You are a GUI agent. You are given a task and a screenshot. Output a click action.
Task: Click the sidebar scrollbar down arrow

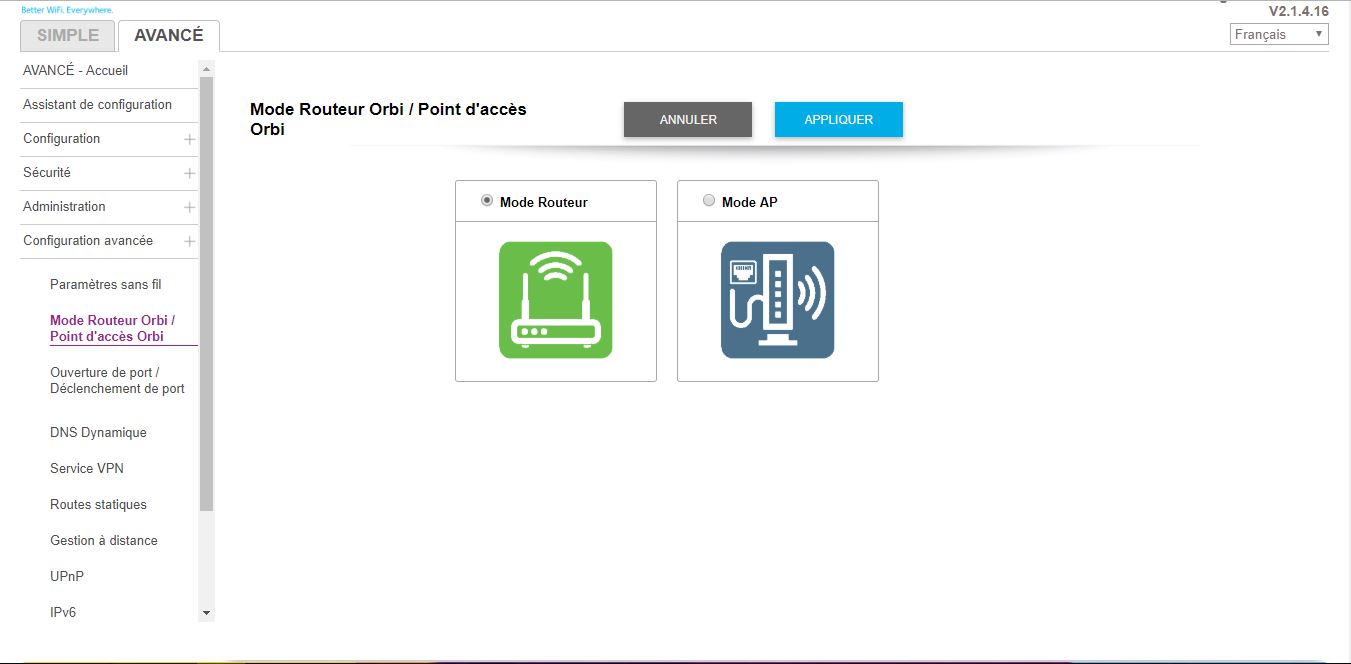pos(207,612)
